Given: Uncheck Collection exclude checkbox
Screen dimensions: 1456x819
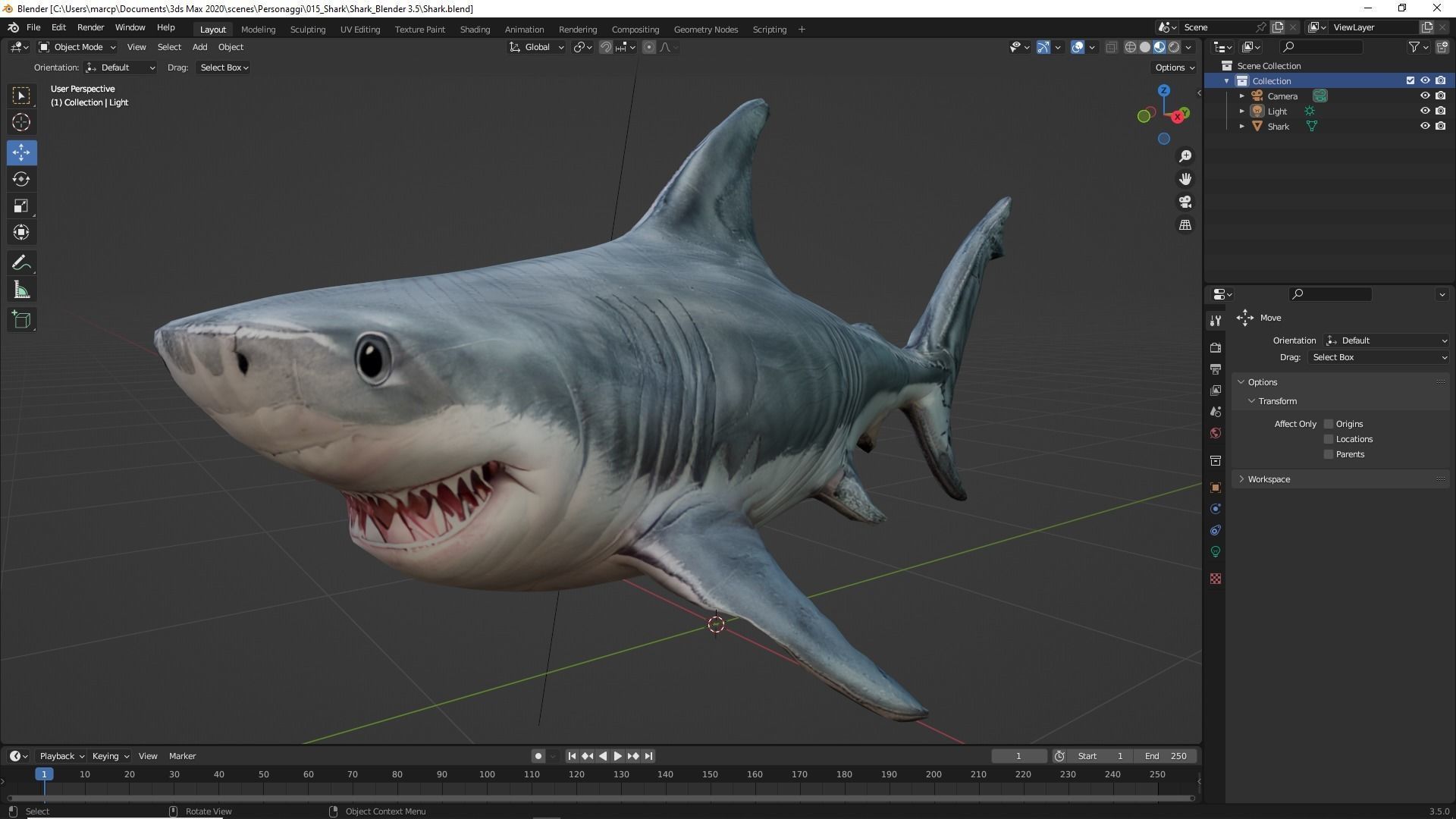Looking at the screenshot, I should 1410,80.
